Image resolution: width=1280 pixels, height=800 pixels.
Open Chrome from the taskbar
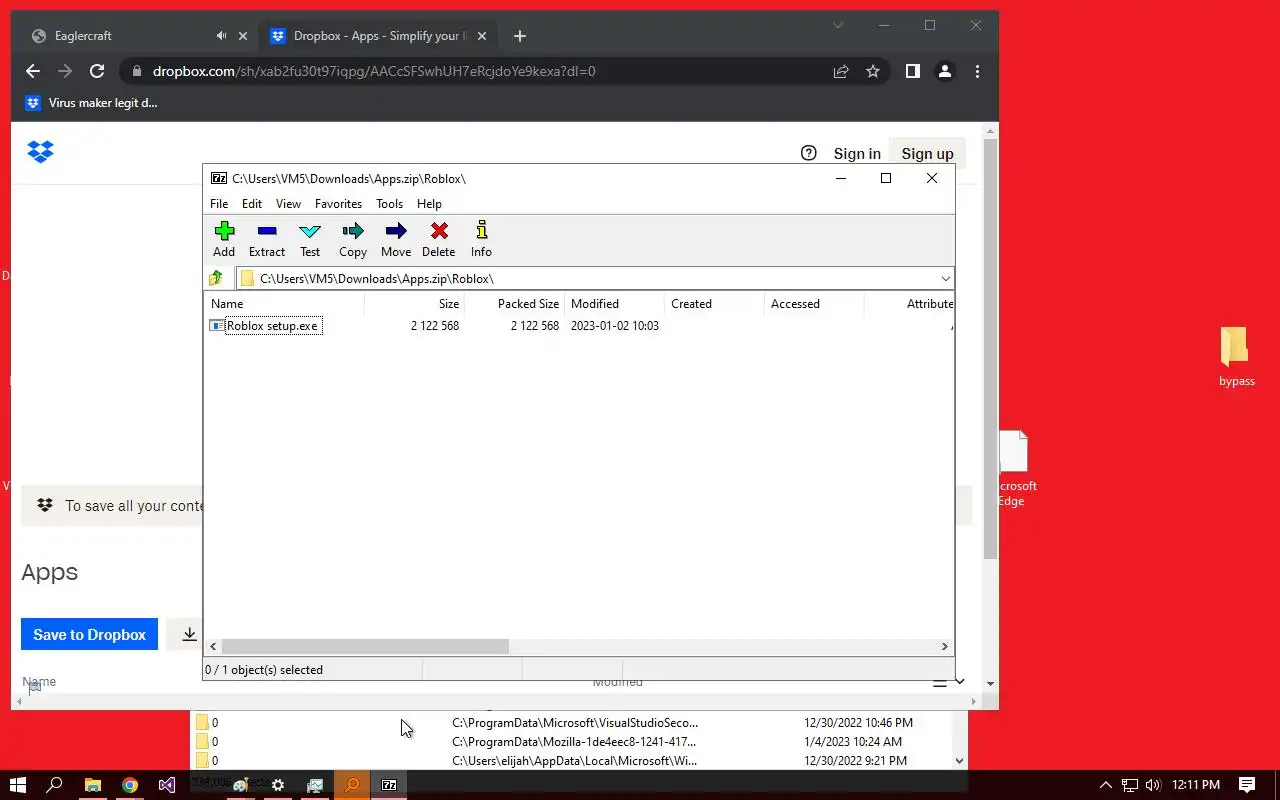pyautogui.click(x=130, y=785)
